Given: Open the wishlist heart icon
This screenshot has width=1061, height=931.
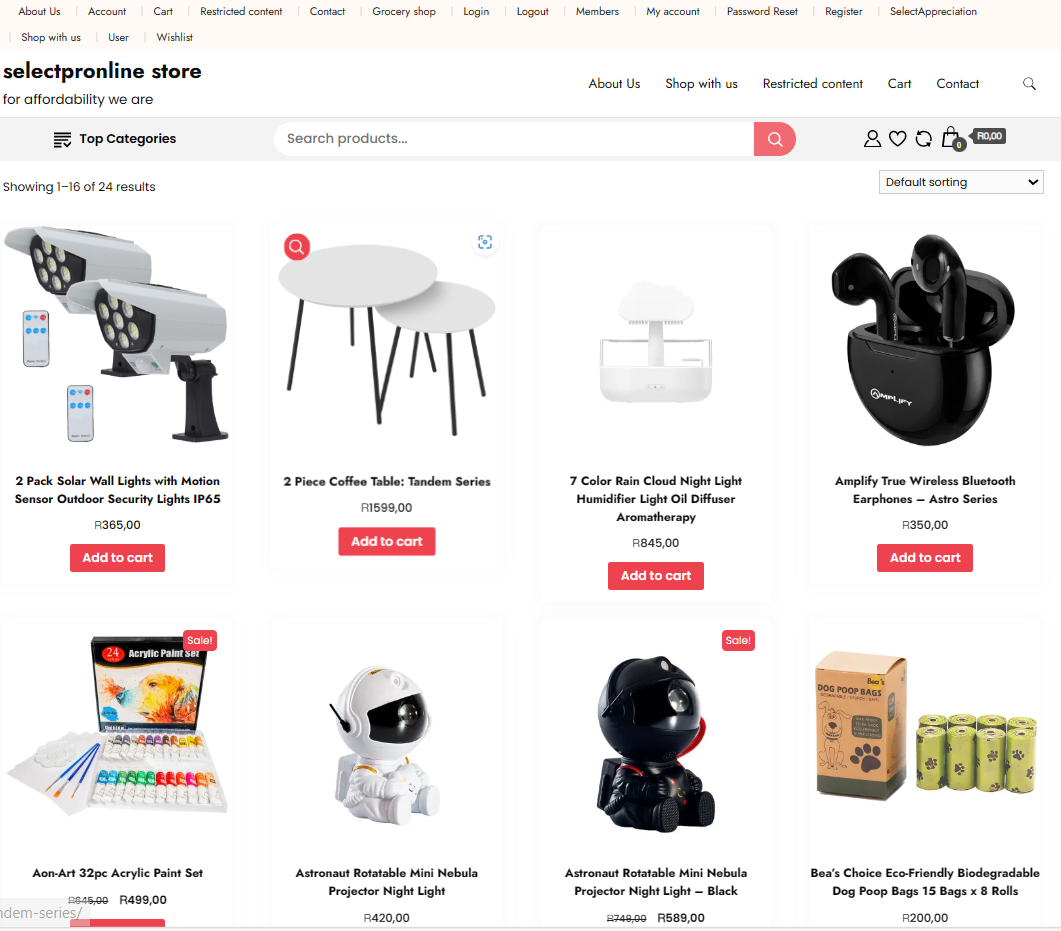Looking at the screenshot, I should click(897, 139).
